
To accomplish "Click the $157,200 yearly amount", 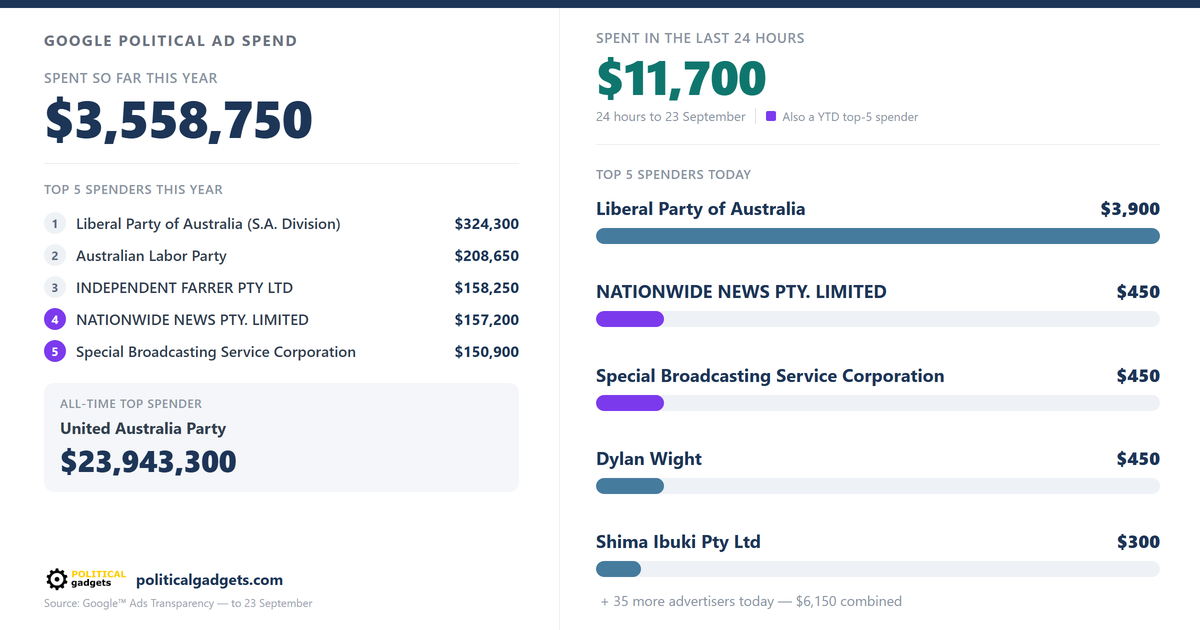I will (x=487, y=320).
